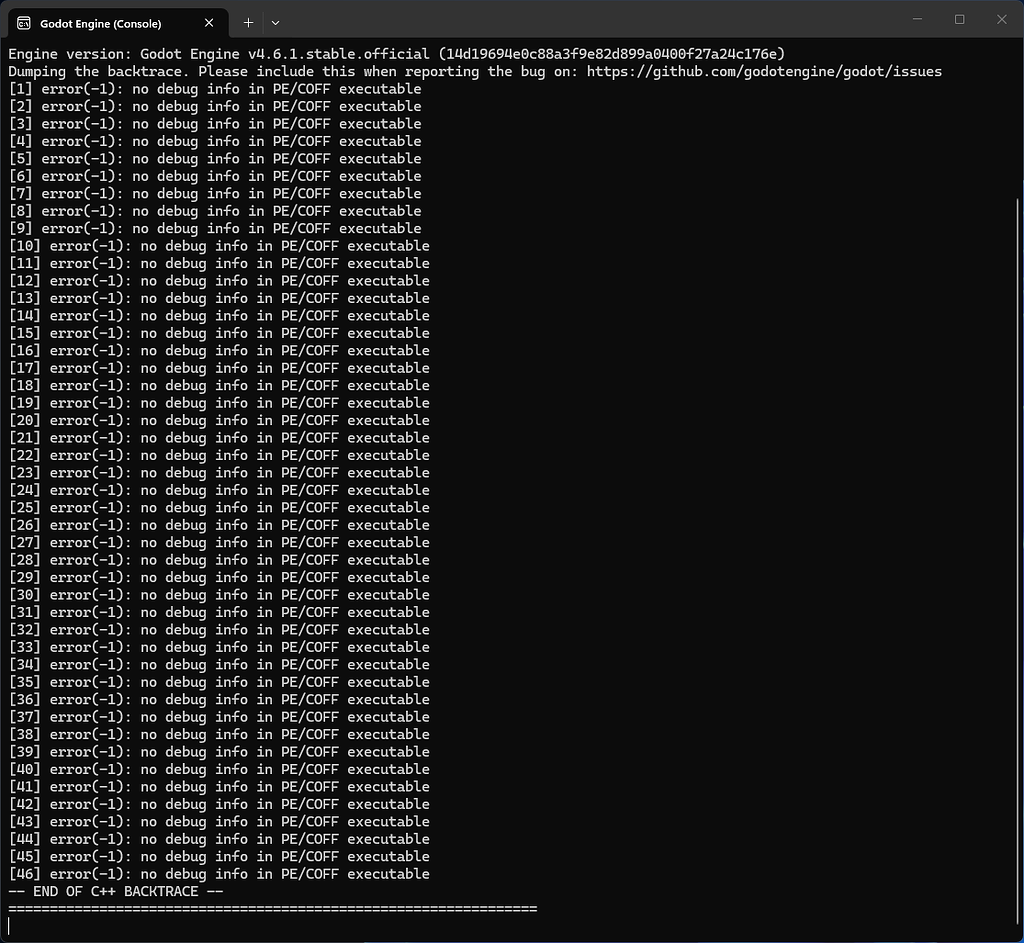1024x943 pixels.
Task: Click backtrace line [26]
Action: tap(219, 525)
